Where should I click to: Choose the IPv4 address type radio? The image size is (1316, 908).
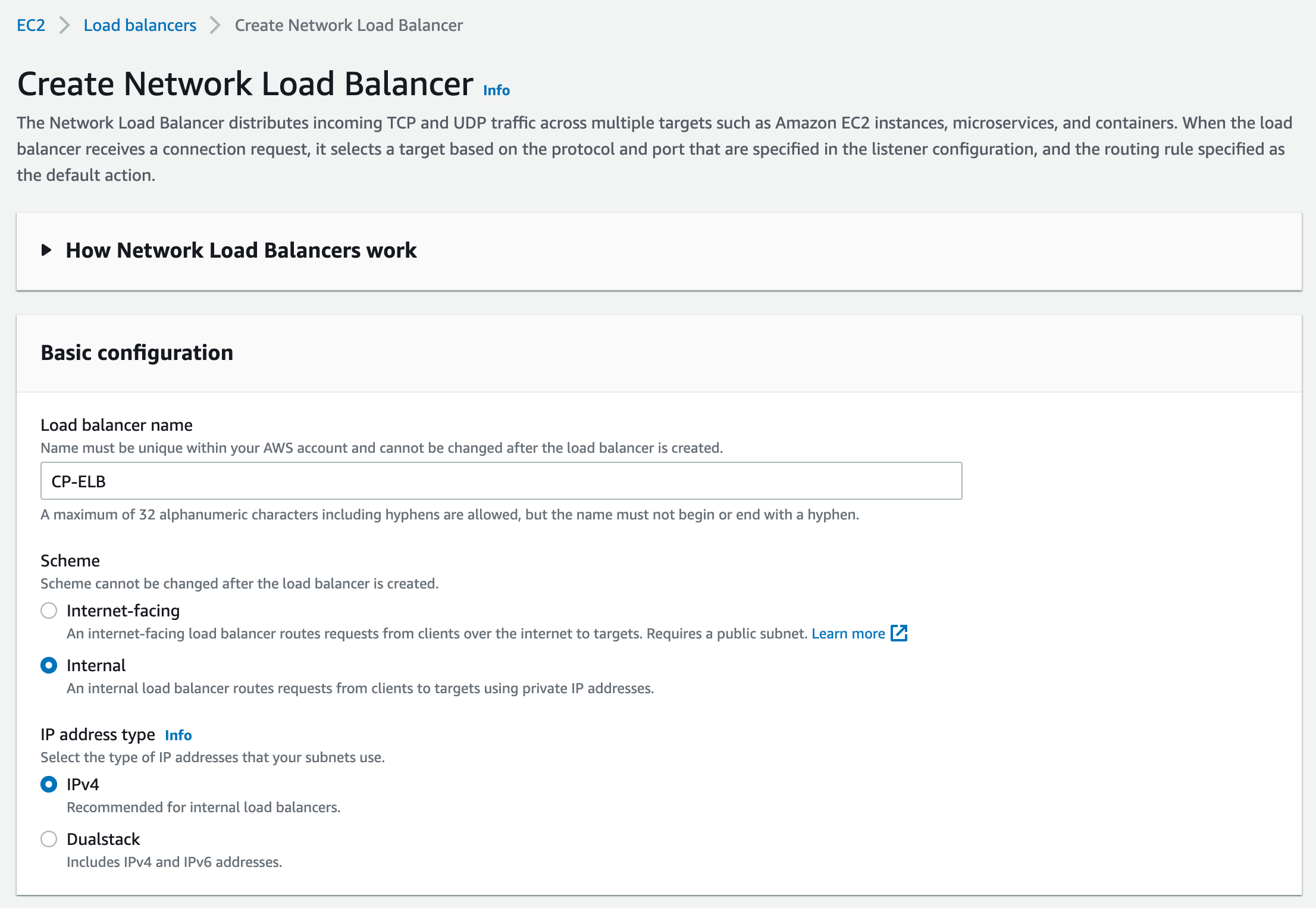pyautogui.click(x=49, y=784)
